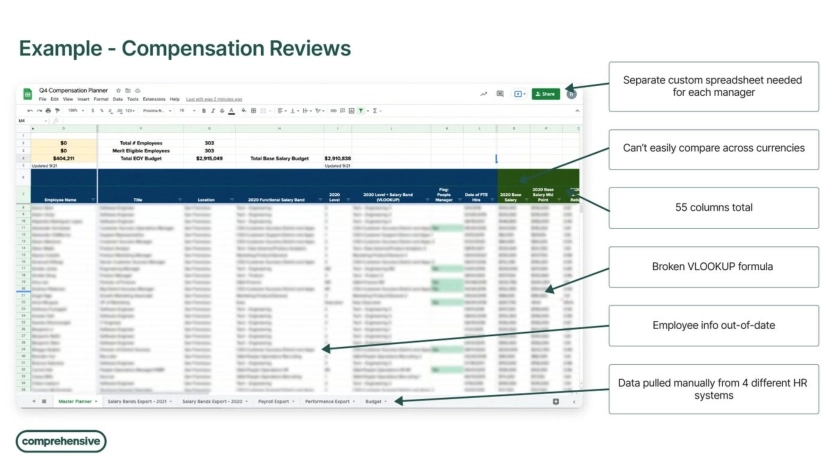Open the zoom level dropdown
This screenshot has width=840, height=473.
74,111
